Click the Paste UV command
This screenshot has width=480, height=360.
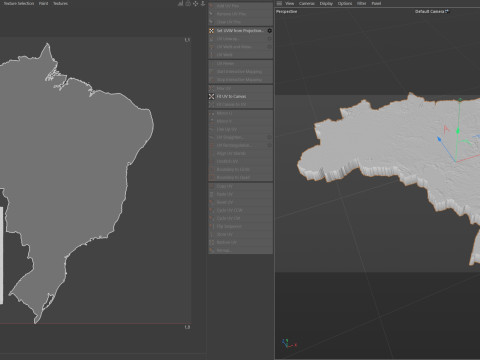click(x=240, y=194)
